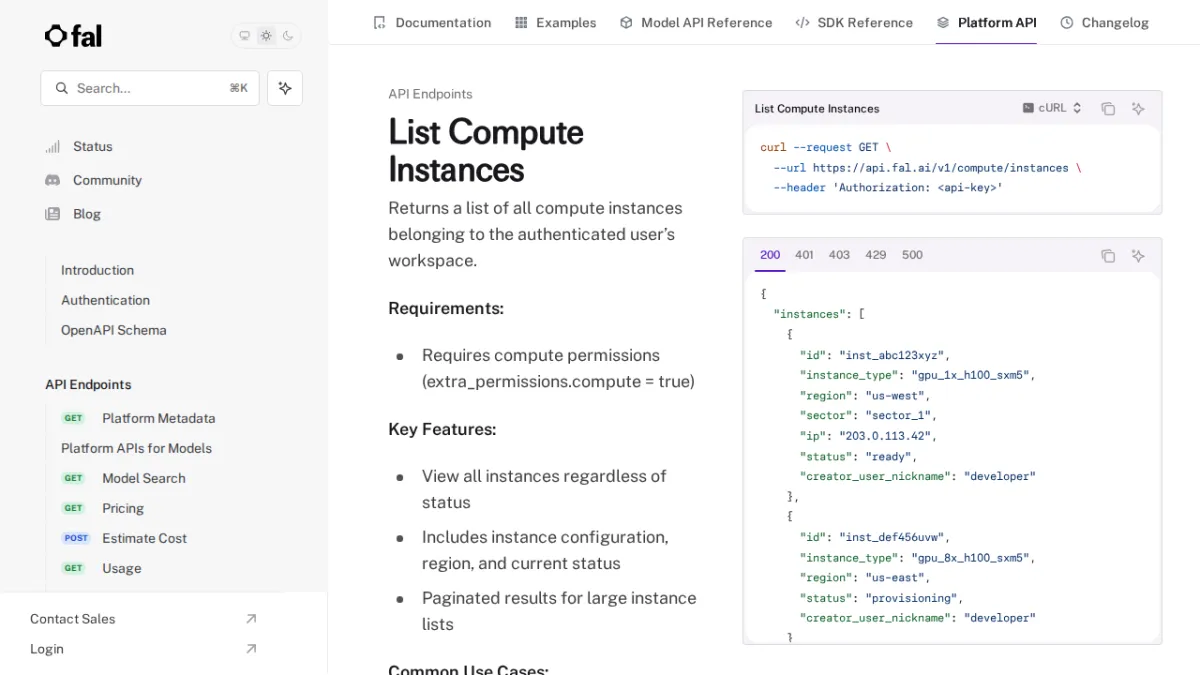This screenshot has height=675, width=1200.
Task: Click the GET badge beside Platform Metadata
Action: tap(74, 418)
